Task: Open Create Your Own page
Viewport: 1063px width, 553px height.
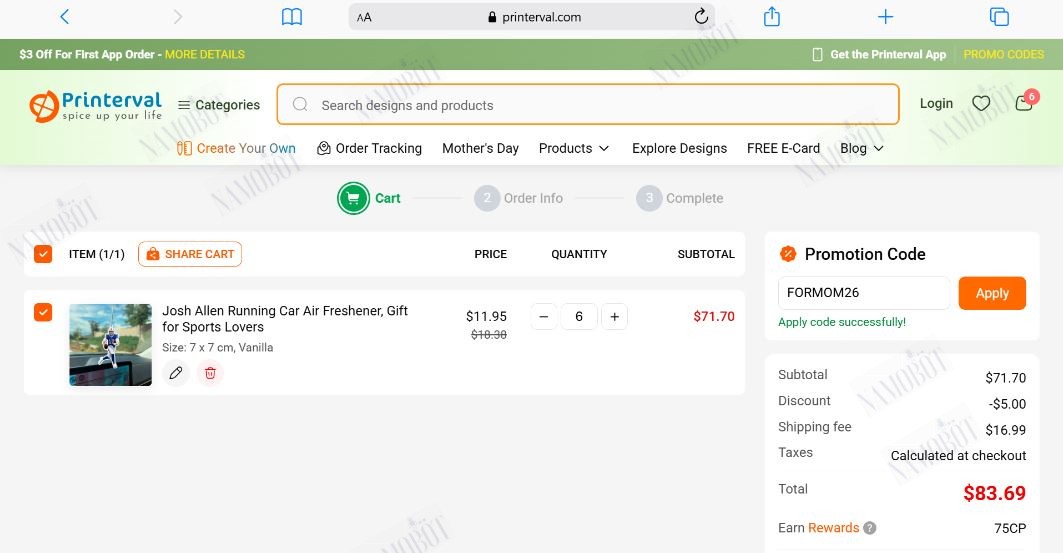Action: tap(236, 148)
